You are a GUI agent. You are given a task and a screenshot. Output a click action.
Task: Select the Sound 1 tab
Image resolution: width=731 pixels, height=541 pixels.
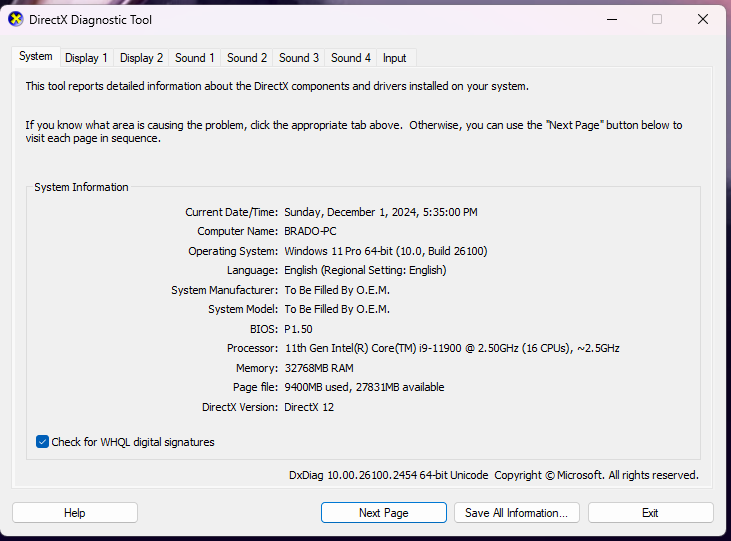[x=194, y=58]
